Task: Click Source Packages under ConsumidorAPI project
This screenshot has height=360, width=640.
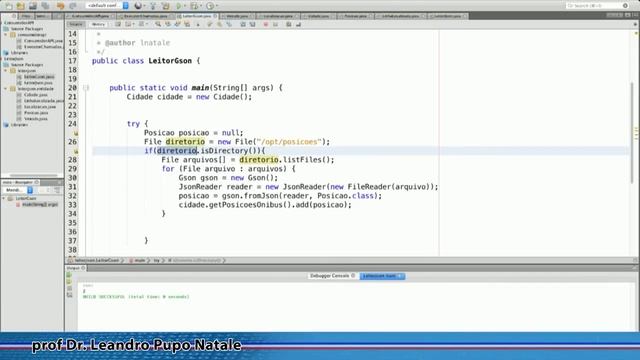Action: (27, 29)
